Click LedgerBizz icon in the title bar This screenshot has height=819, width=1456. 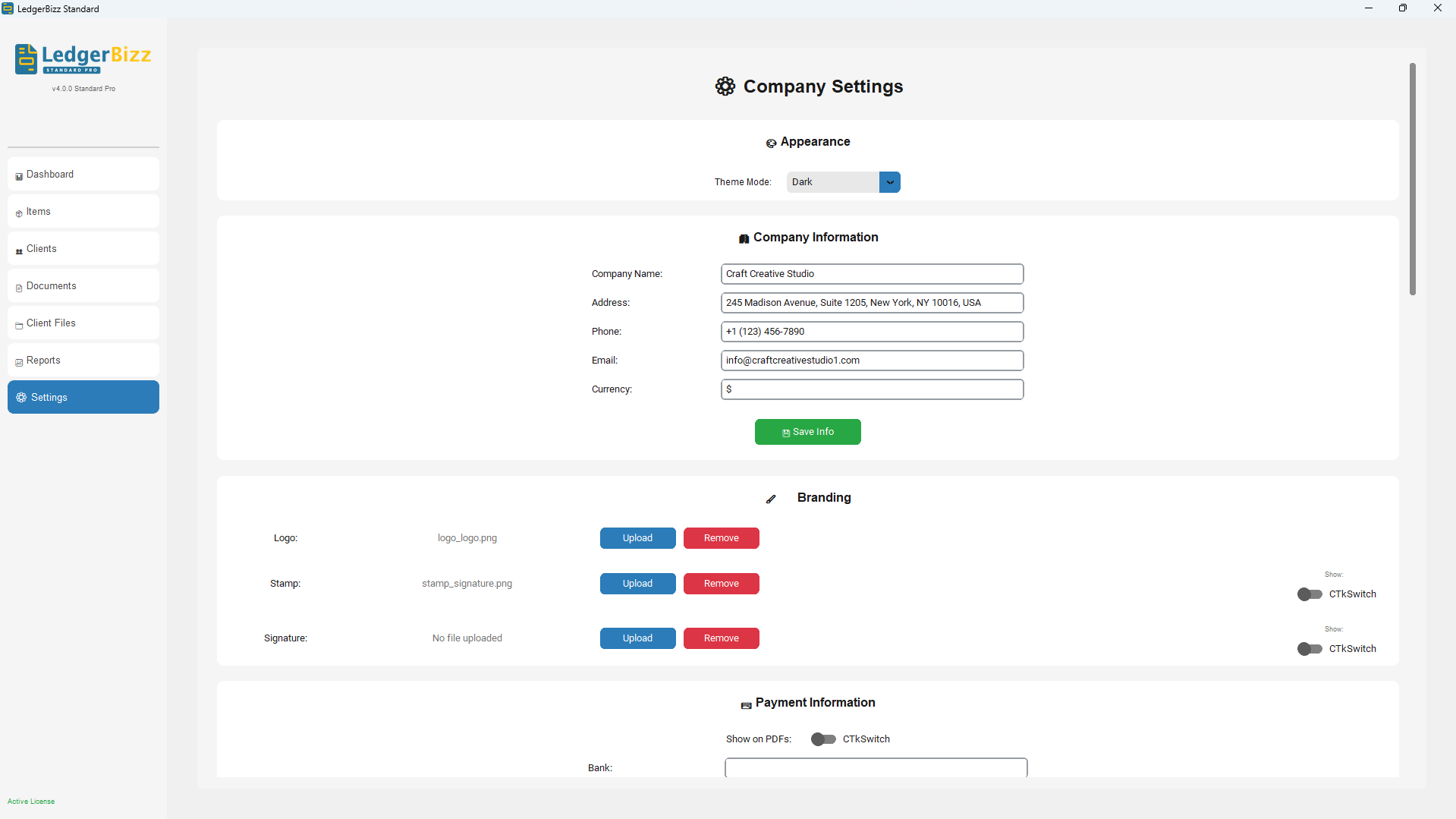pos(8,8)
